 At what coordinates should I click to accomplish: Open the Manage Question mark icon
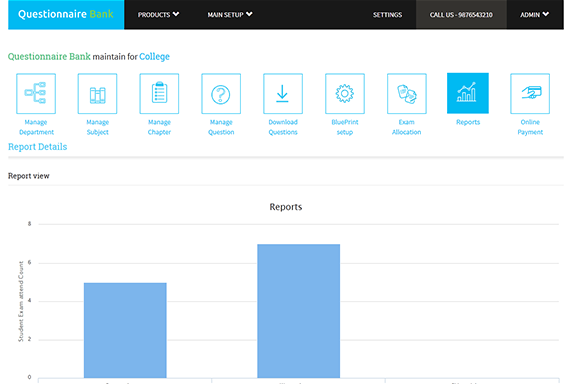click(x=221, y=94)
